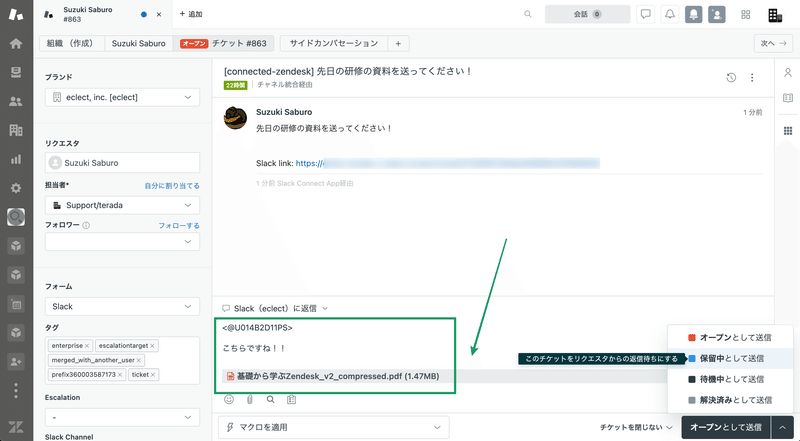Open the user context panel icon
This screenshot has width=800, height=441.
788,72
